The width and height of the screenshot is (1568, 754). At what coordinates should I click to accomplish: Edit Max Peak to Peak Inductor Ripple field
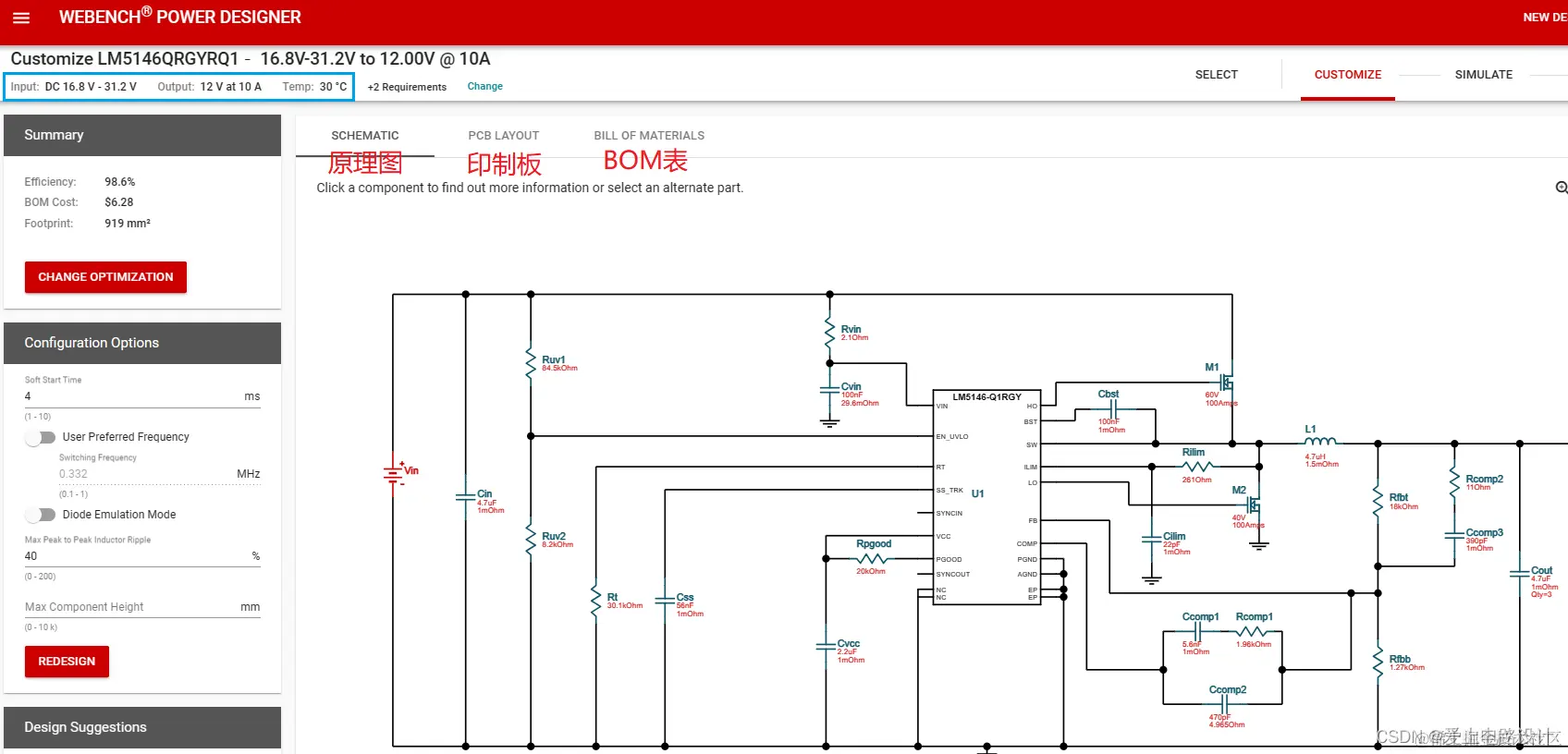coord(142,556)
